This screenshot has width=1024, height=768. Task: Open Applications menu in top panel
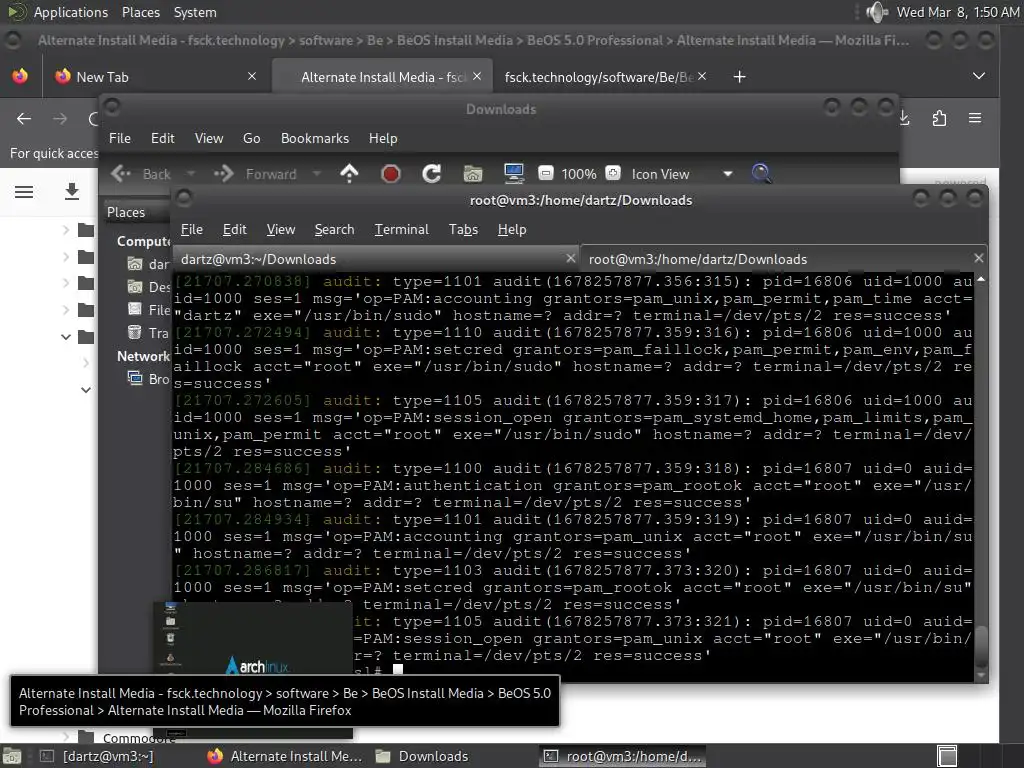[x=71, y=12]
